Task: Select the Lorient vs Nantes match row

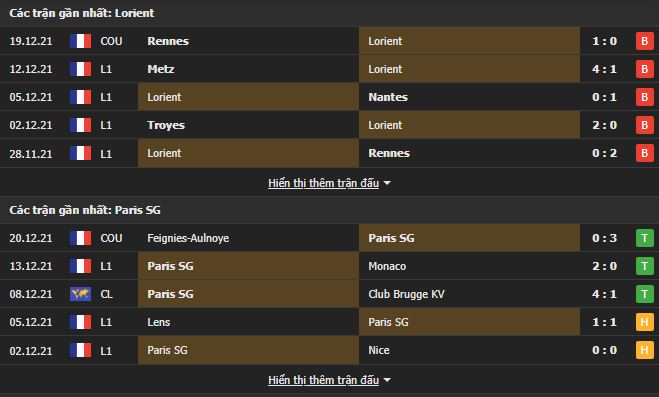Action: [x=330, y=97]
